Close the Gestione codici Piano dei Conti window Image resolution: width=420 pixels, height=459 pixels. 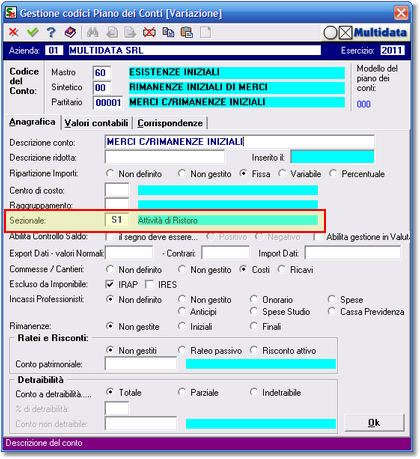[401, 13]
